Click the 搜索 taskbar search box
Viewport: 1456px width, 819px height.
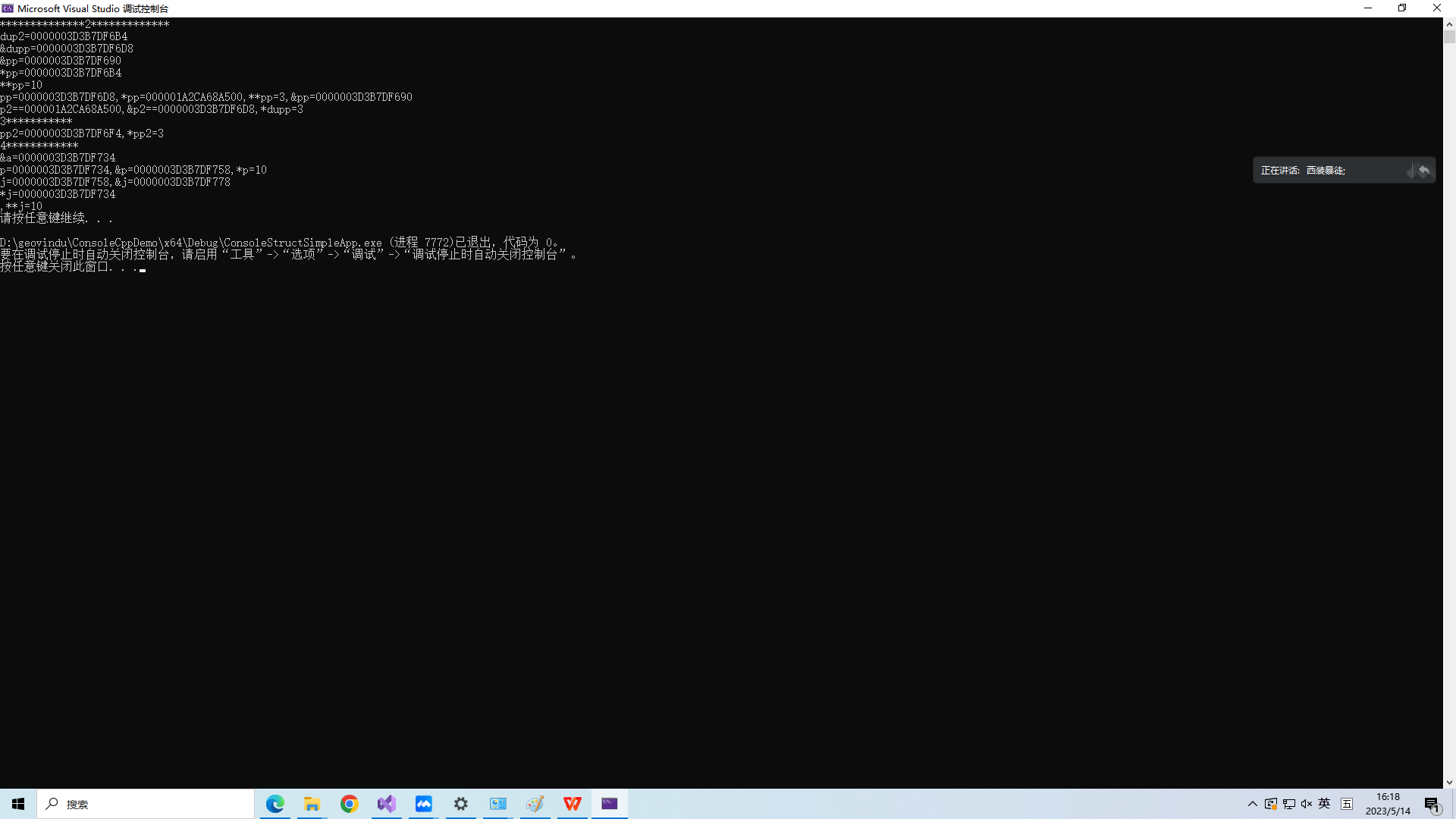[146, 804]
